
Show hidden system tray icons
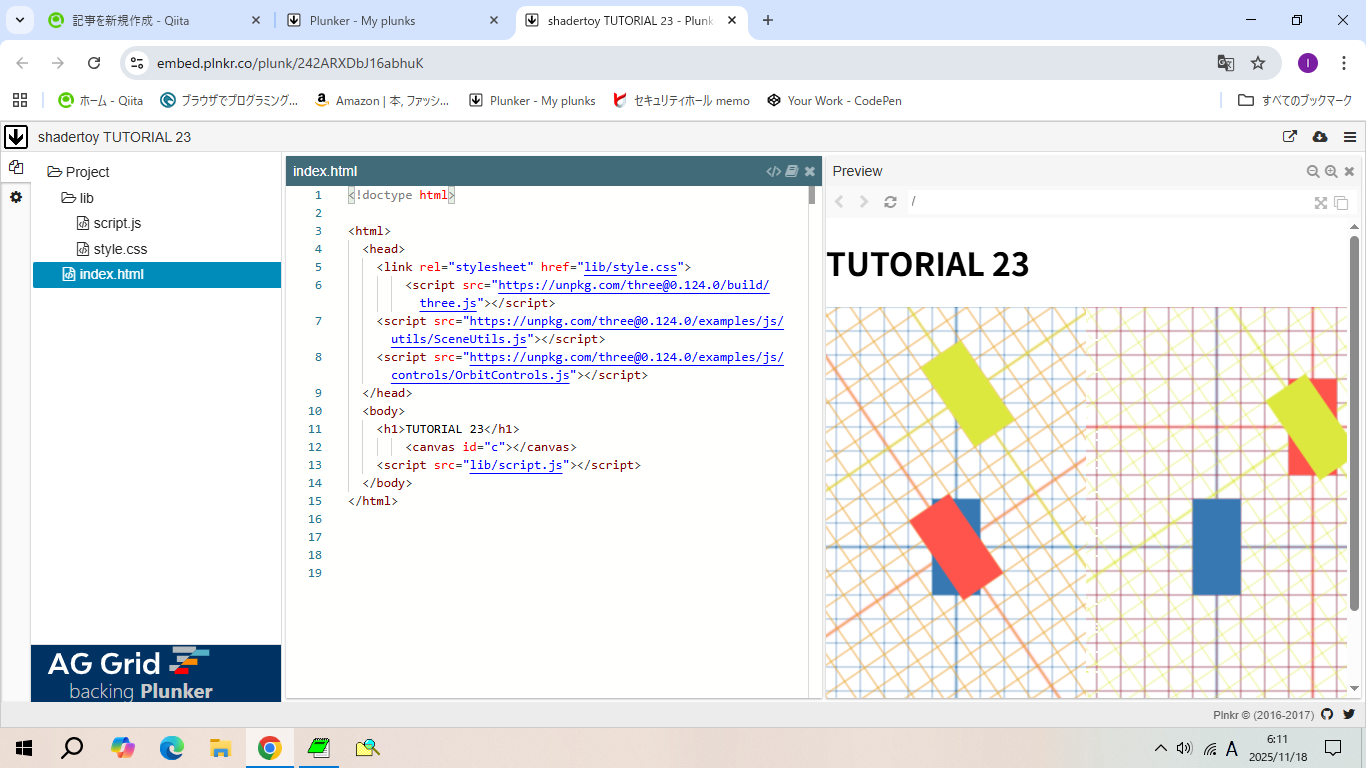1160,748
